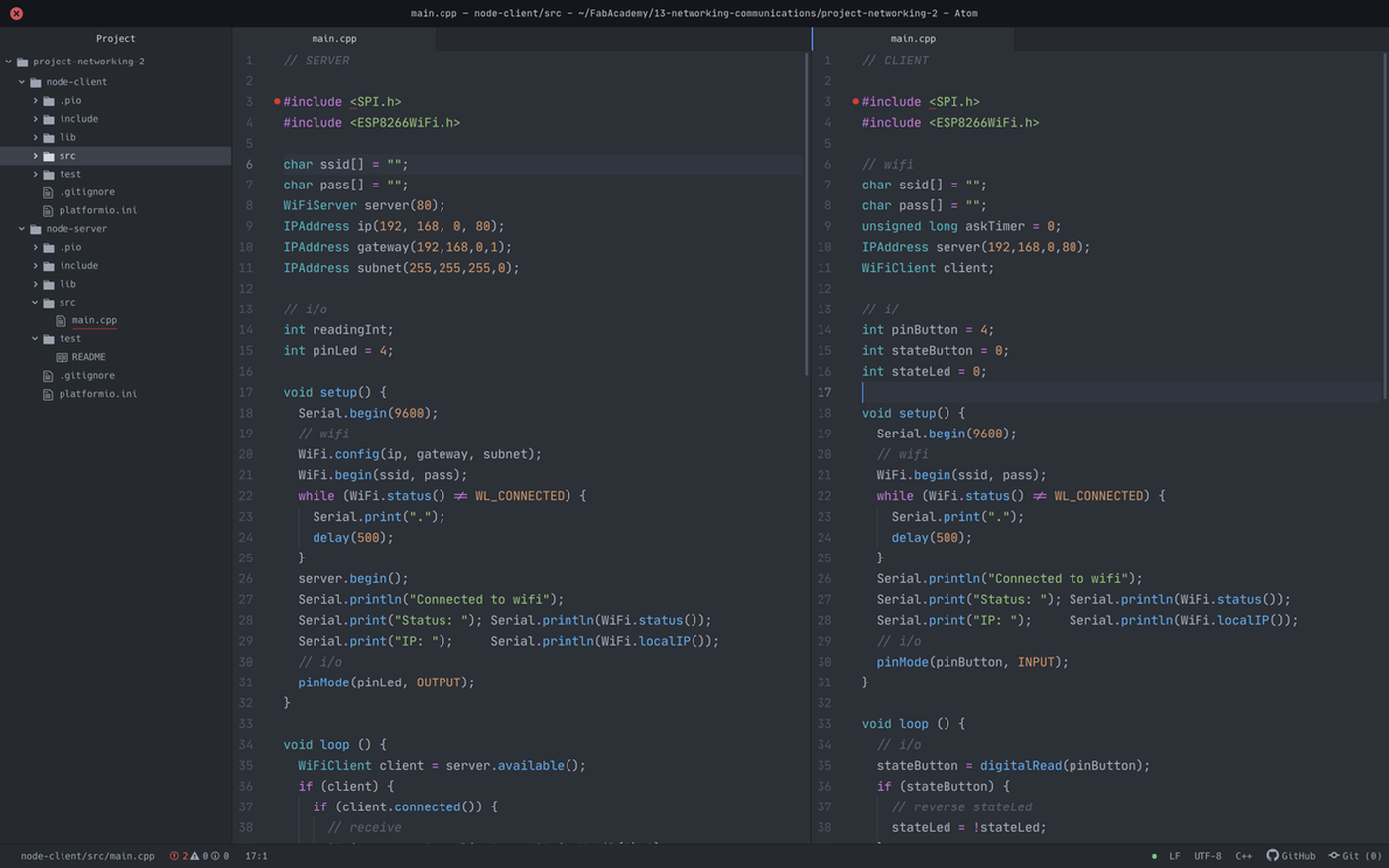Click 'unsigned long askTimer = 0;' in the right pane
Viewport: 1389px width, 868px height.
pos(961,226)
